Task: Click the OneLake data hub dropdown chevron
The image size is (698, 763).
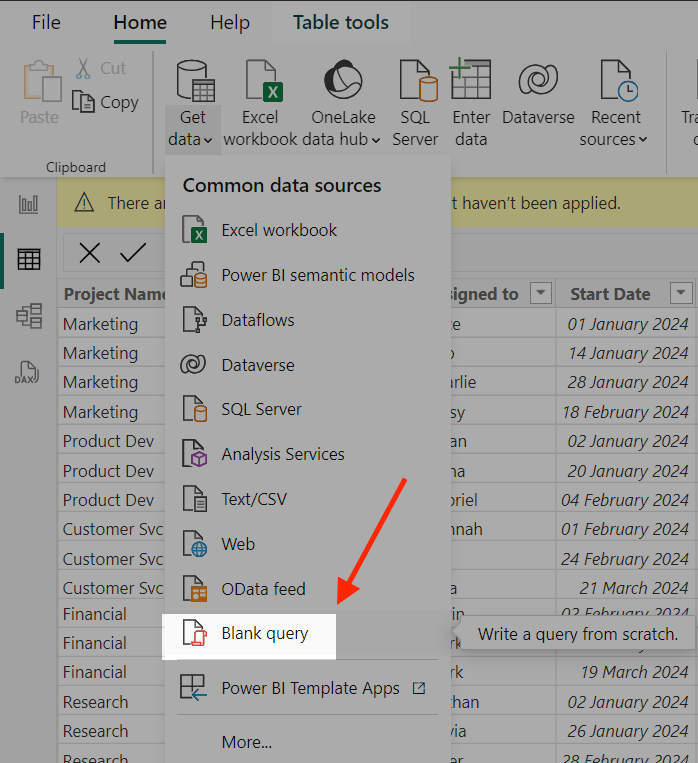Action: tap(376, 140)
